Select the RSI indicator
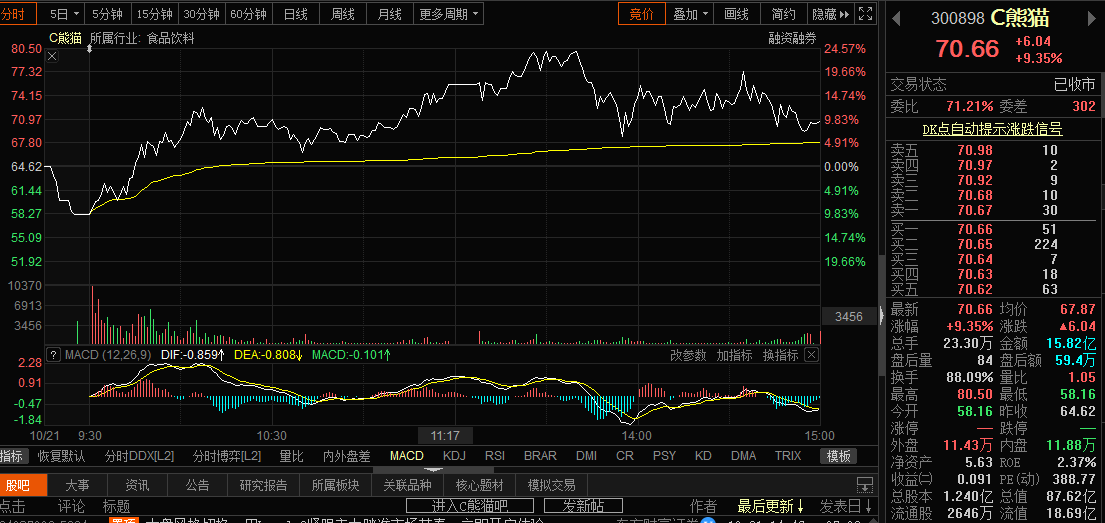 click(495, 456)
